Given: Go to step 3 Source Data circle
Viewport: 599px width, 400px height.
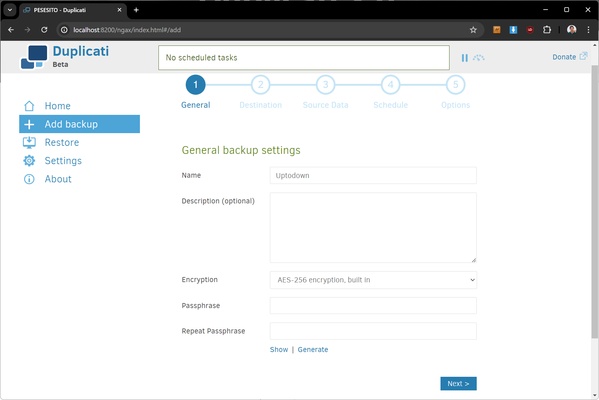Looking at the screenshot, I should coord(325,85).
